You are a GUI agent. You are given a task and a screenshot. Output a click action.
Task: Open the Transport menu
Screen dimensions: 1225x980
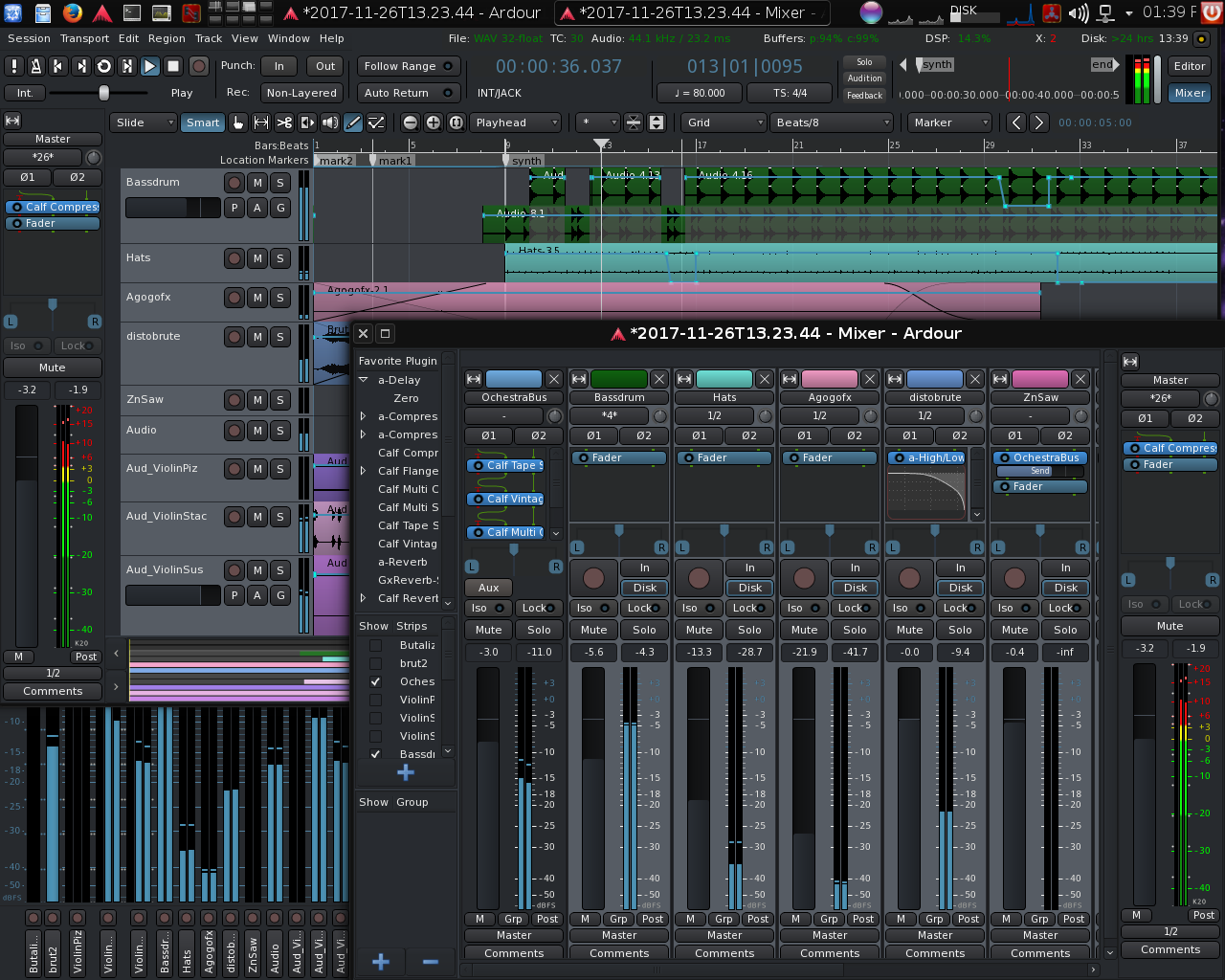84,38
